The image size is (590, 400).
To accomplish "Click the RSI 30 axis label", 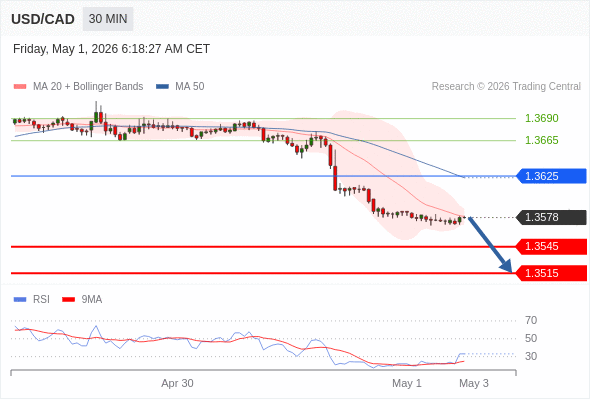I will click(531, 356).
